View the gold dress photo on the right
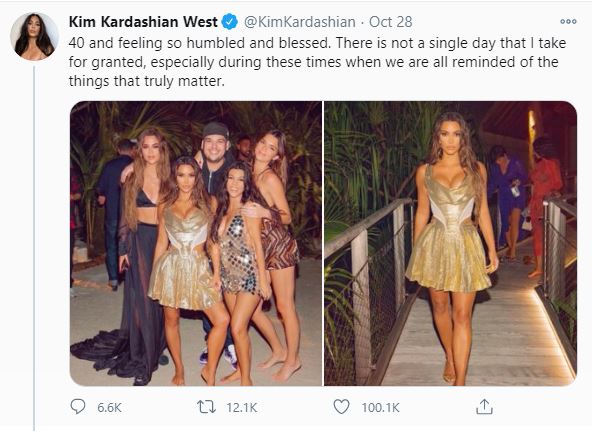Image resolution: width=592 pixels, height=432 pixels. [450, 243]
